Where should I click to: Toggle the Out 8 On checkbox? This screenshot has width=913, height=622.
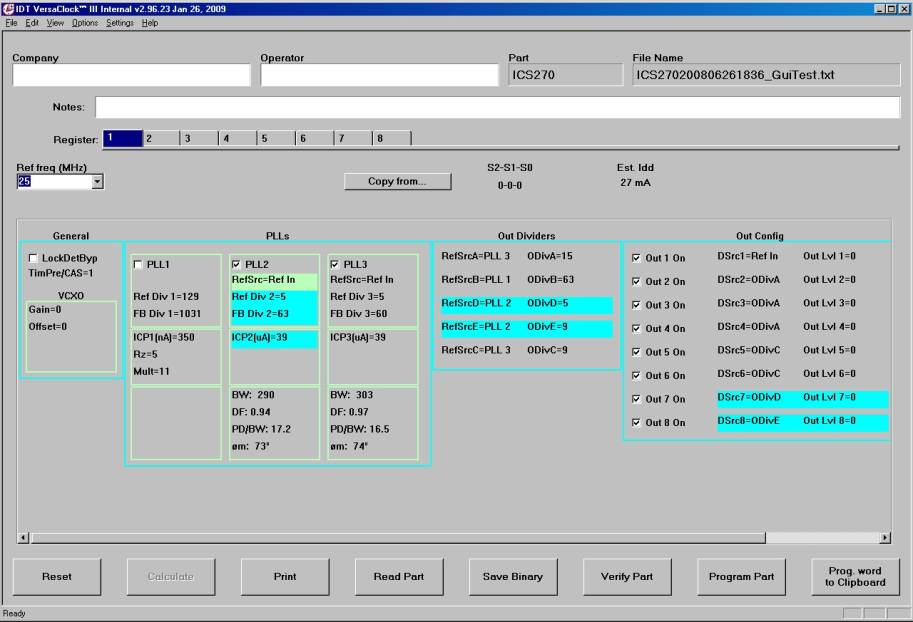636,423
